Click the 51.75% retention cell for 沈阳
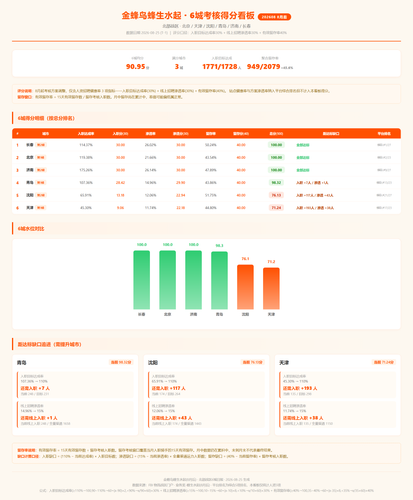The height and width of the screenshot is (500, 413). point(211,195)
